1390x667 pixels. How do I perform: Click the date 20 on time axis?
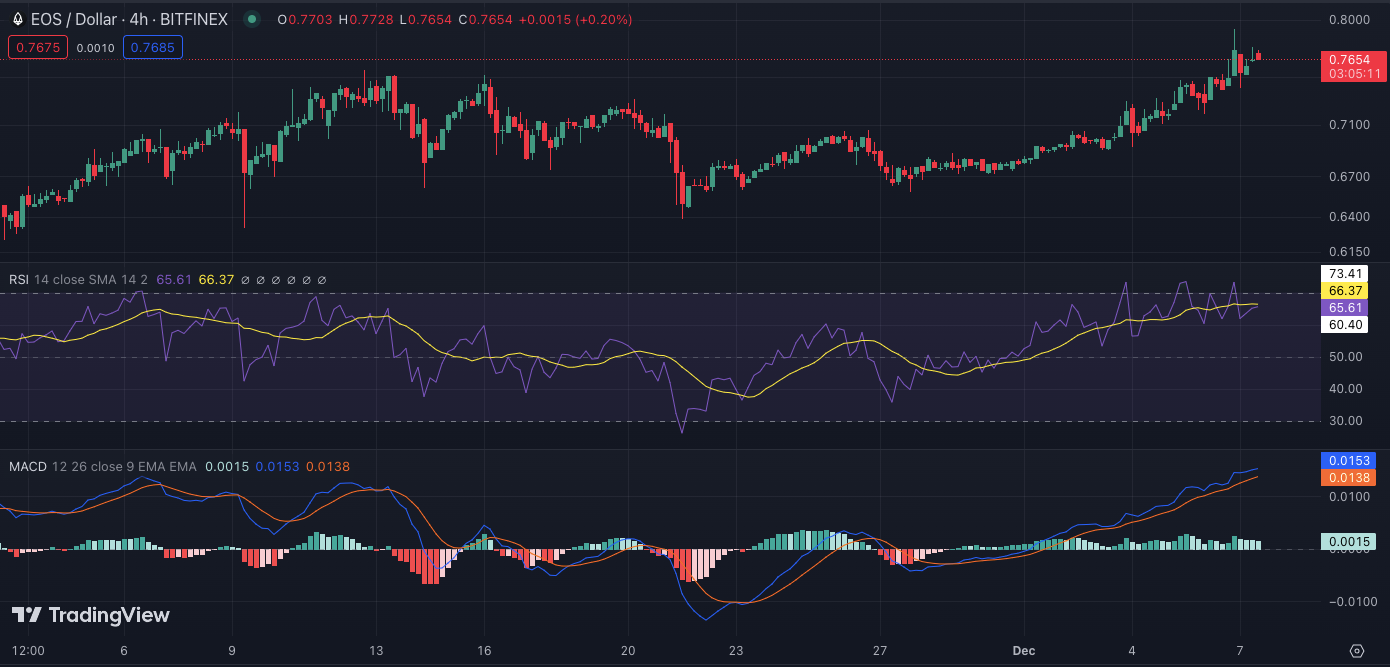click(x=628, y=650)
